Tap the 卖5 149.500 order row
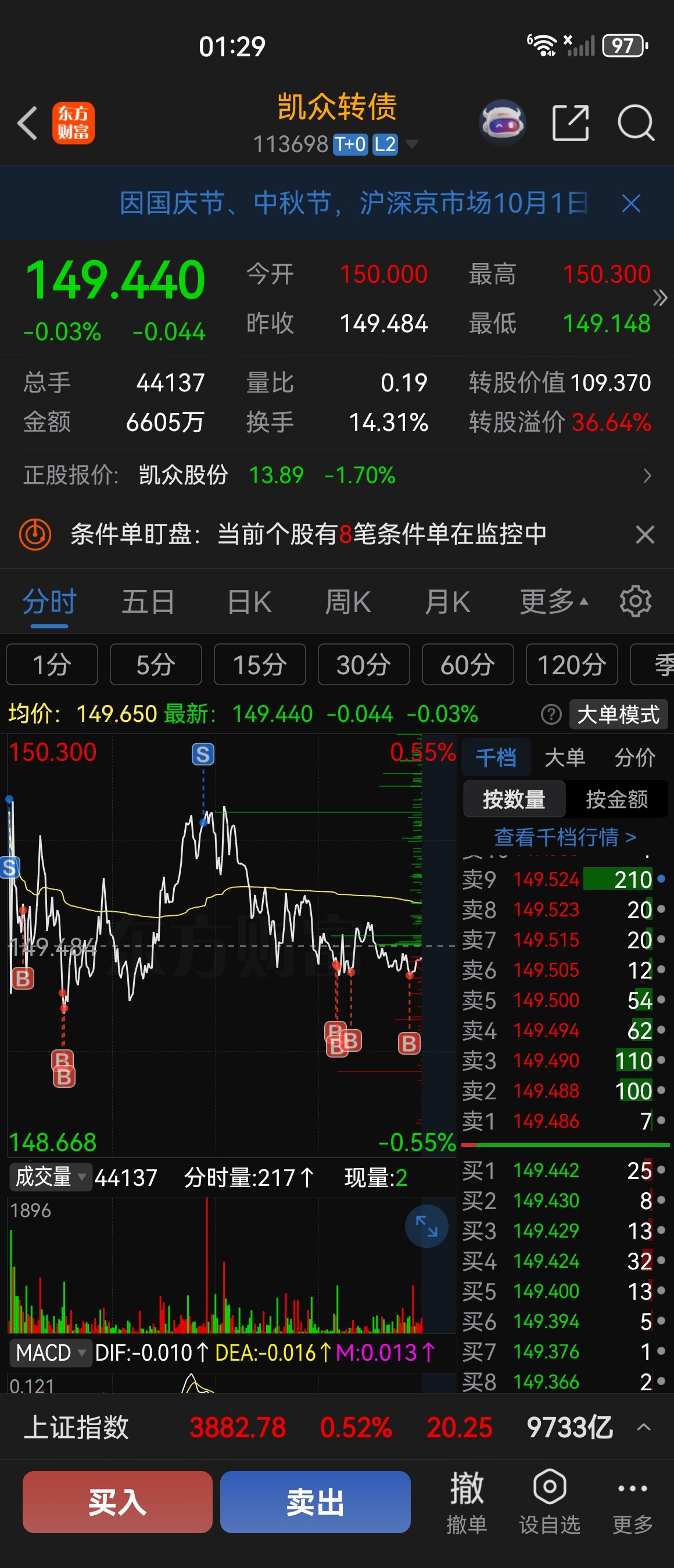674x1568 pixels. pyautogui.click(x=565, y=1000)
